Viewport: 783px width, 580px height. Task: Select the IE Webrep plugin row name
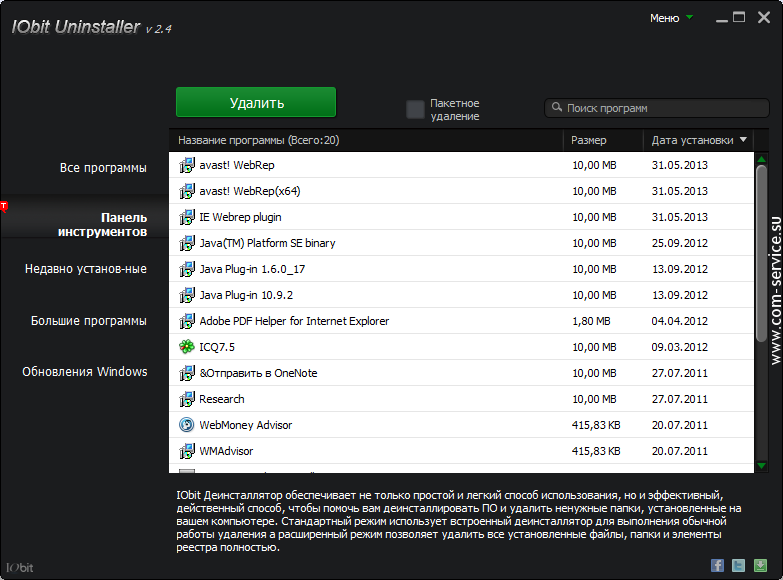pyautogui.click(x=240, y=217)
